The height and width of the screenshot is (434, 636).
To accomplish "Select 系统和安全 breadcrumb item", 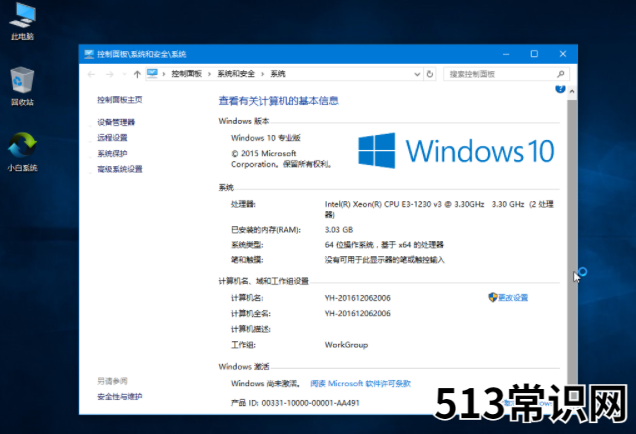I will (236, 74).
